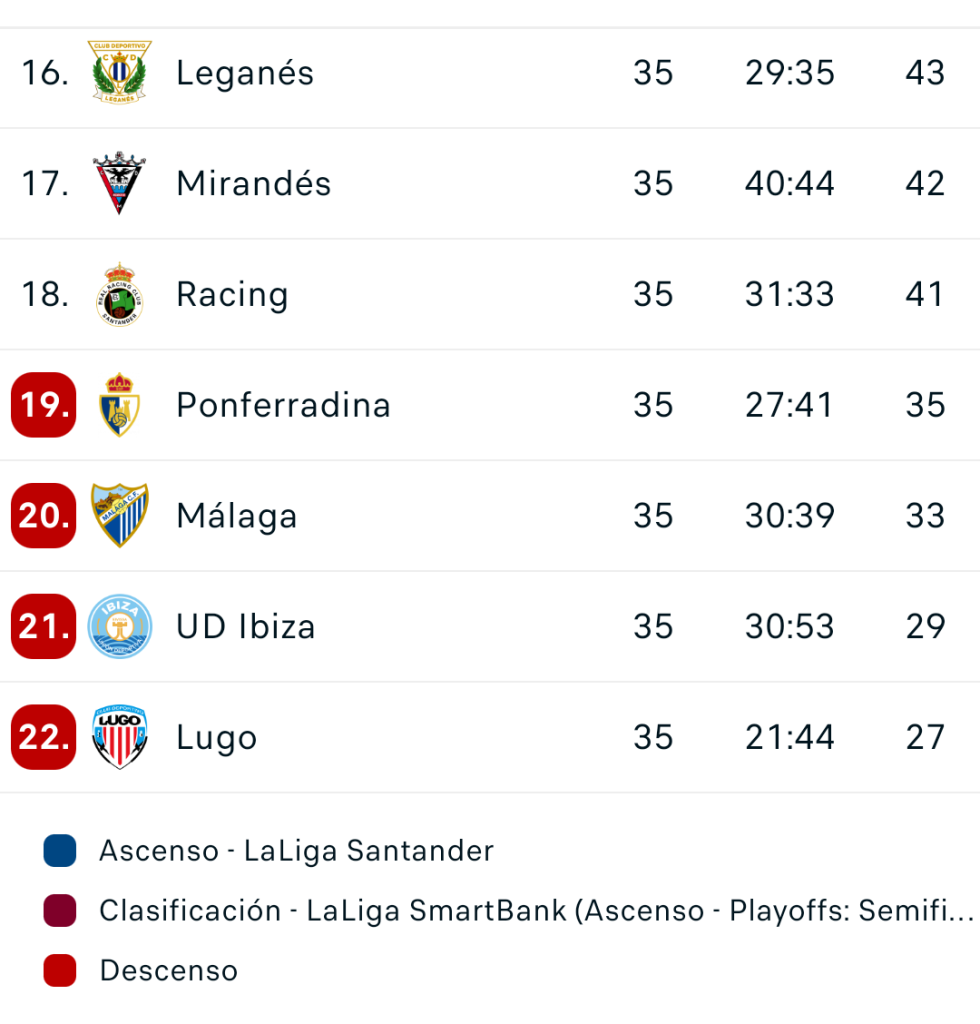Image resolution: width=980 pixels, height=1024 pixels.
Task: Click the Ponferradina club crest
Action: point(119,405)
